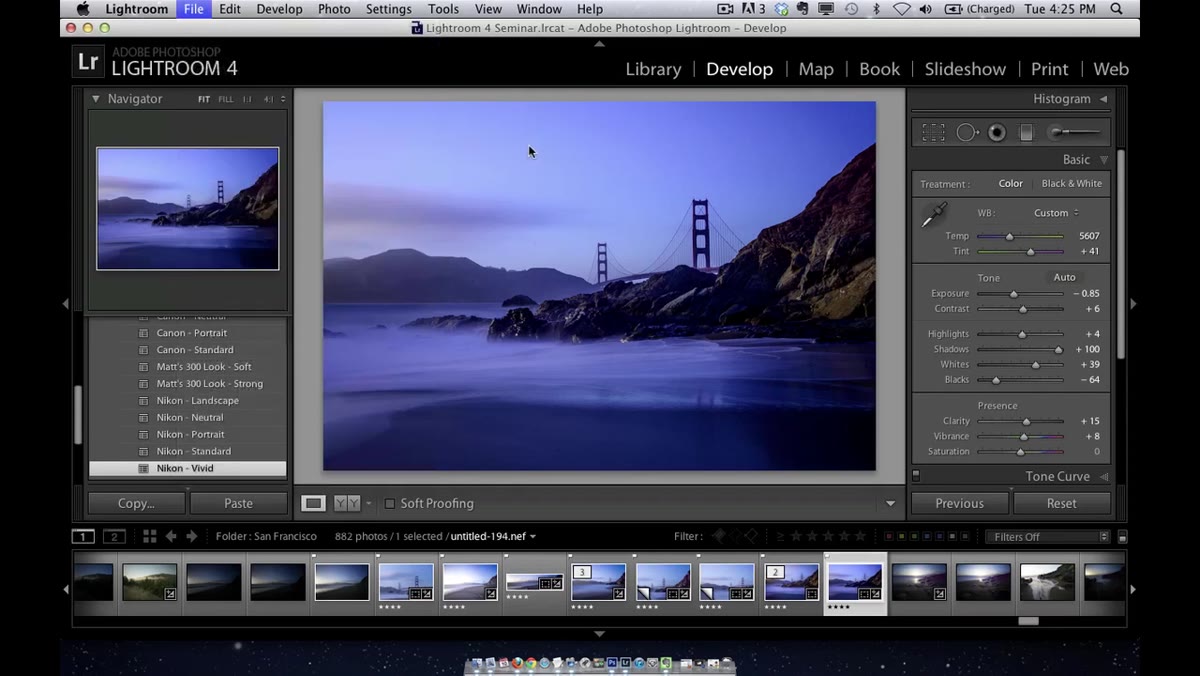The image size is (1200, 676).
Task: Filter by flagged status flag icon
Action: (x=717, y=537)
